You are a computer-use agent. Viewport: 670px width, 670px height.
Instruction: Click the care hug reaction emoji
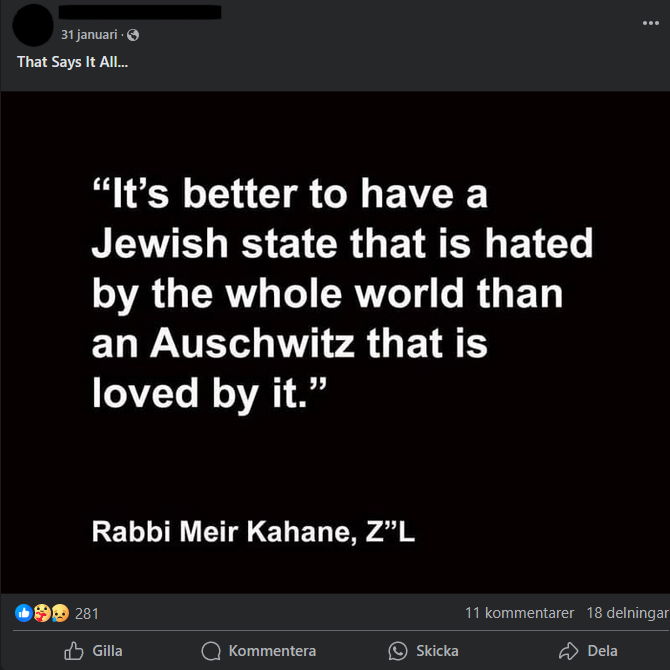41,613
